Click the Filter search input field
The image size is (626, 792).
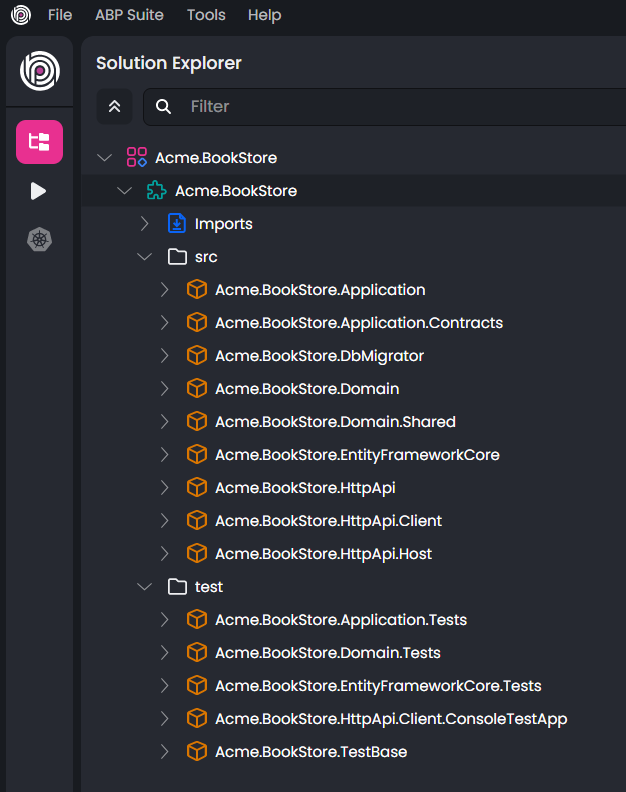(x=400, y=106)
